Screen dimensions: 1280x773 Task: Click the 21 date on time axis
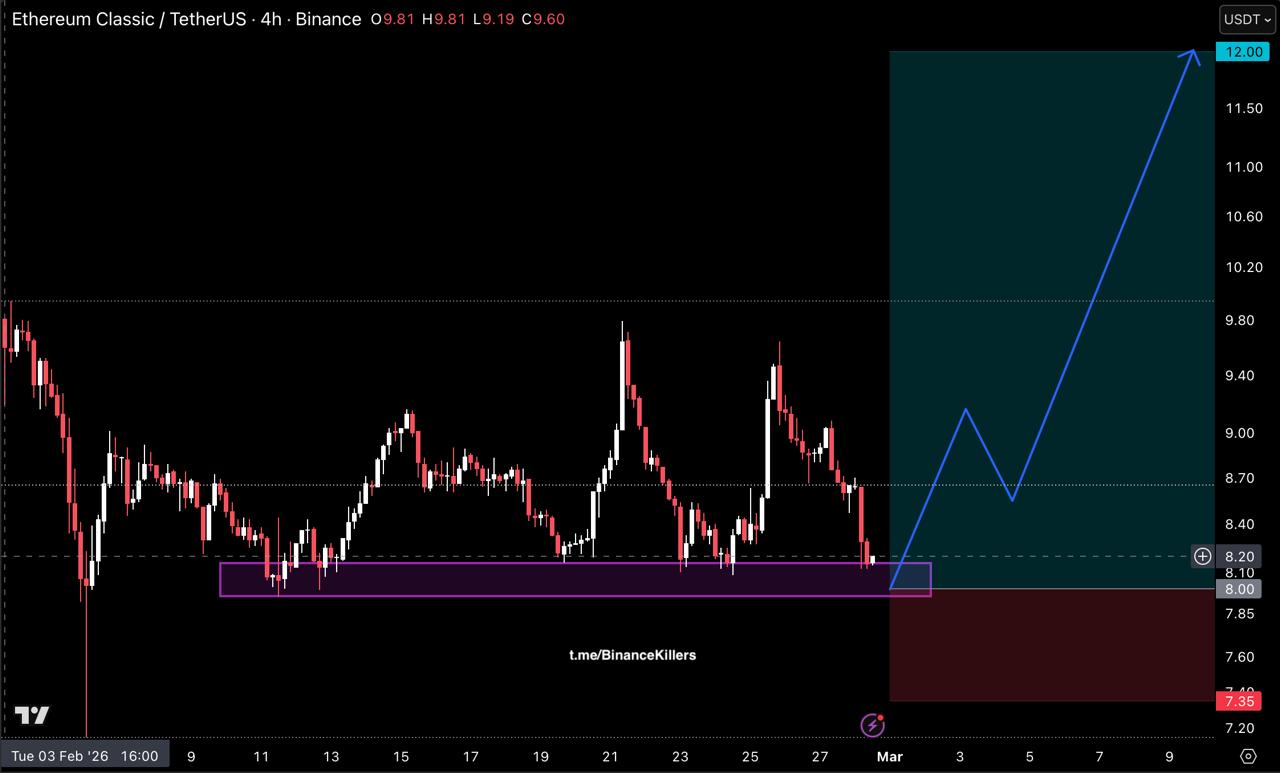pyautogui.click(x=610, y=756)
